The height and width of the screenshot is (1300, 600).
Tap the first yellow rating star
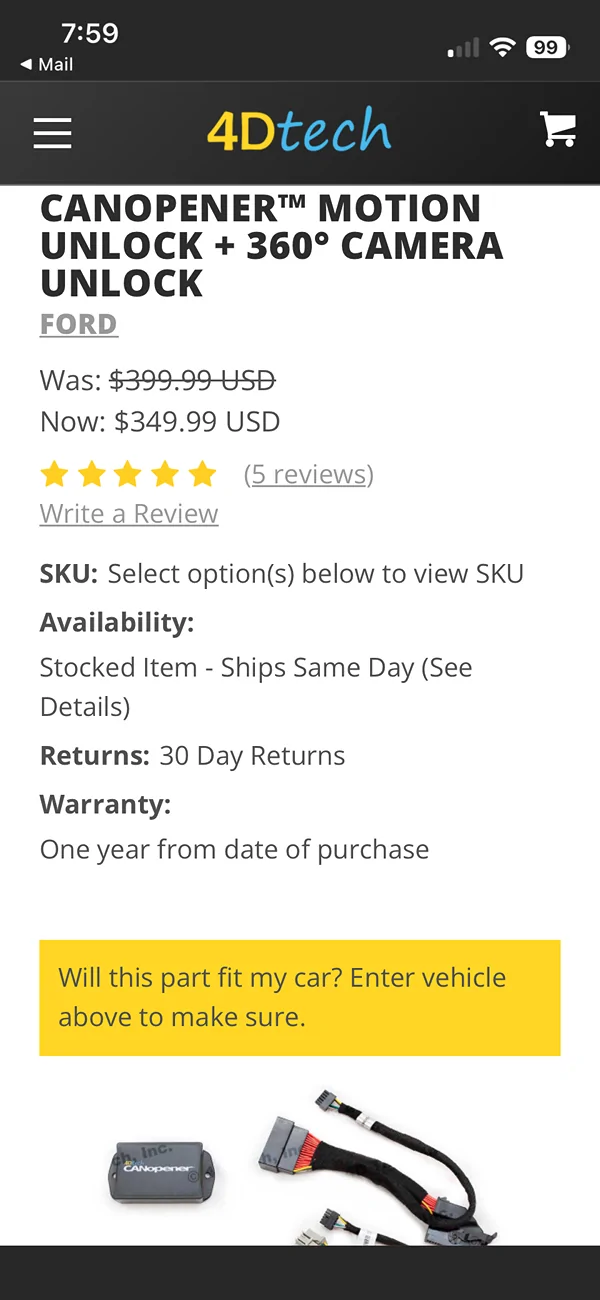[x=54, y=474]
